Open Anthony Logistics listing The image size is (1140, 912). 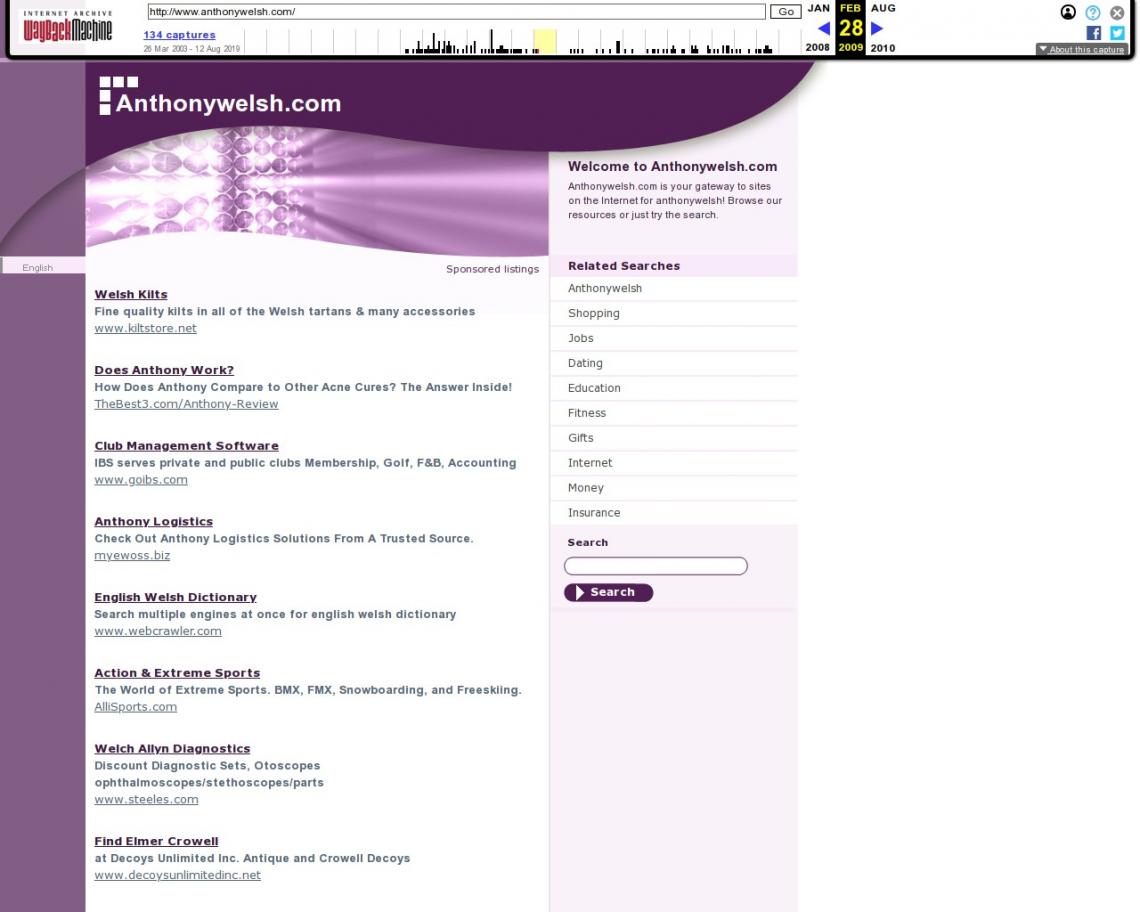pos(154,521)
